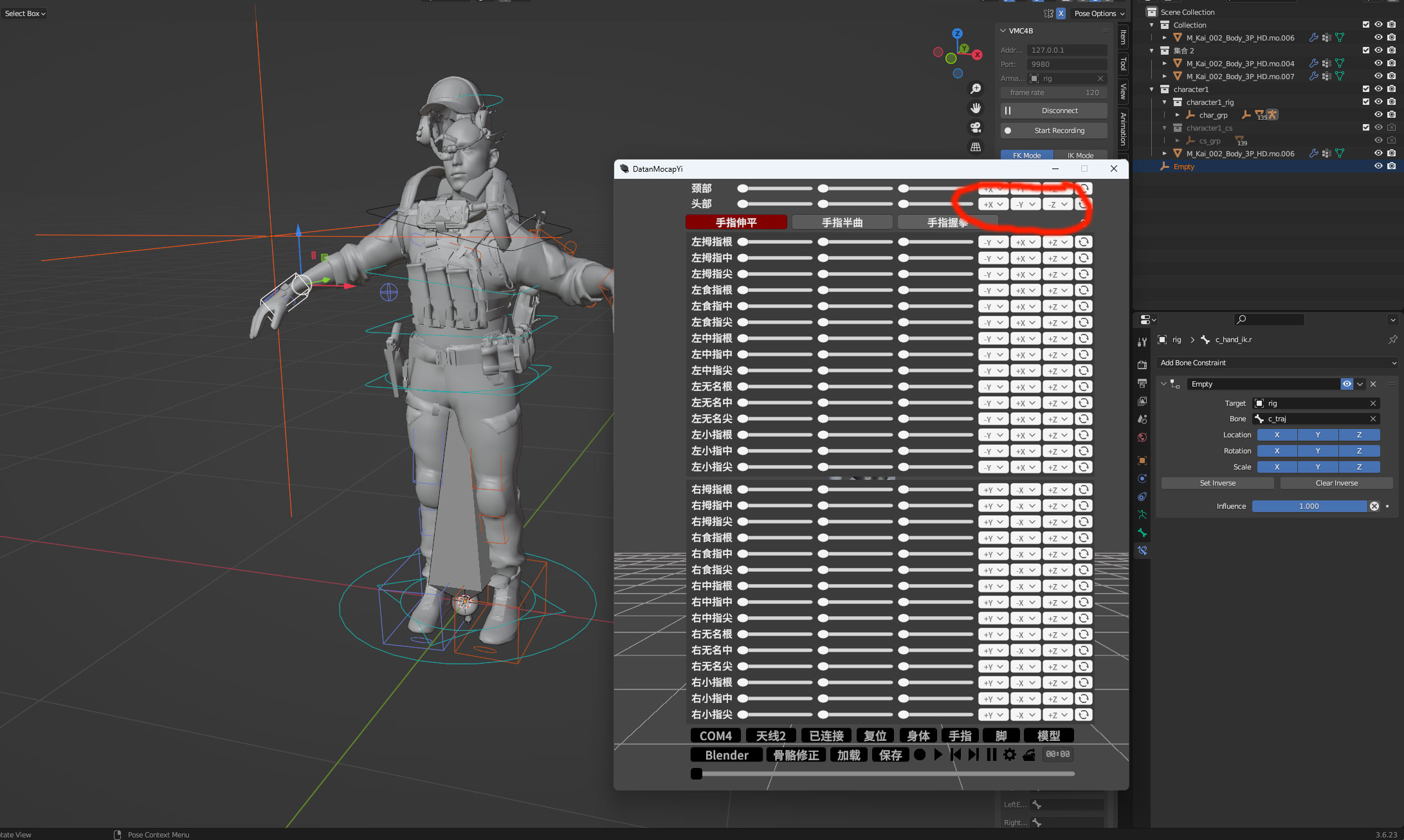The width and height of the screenshot is (1404, 840).
Task: Toggle the Empty constraint's eye visibility
Action: click(1347, 384)
